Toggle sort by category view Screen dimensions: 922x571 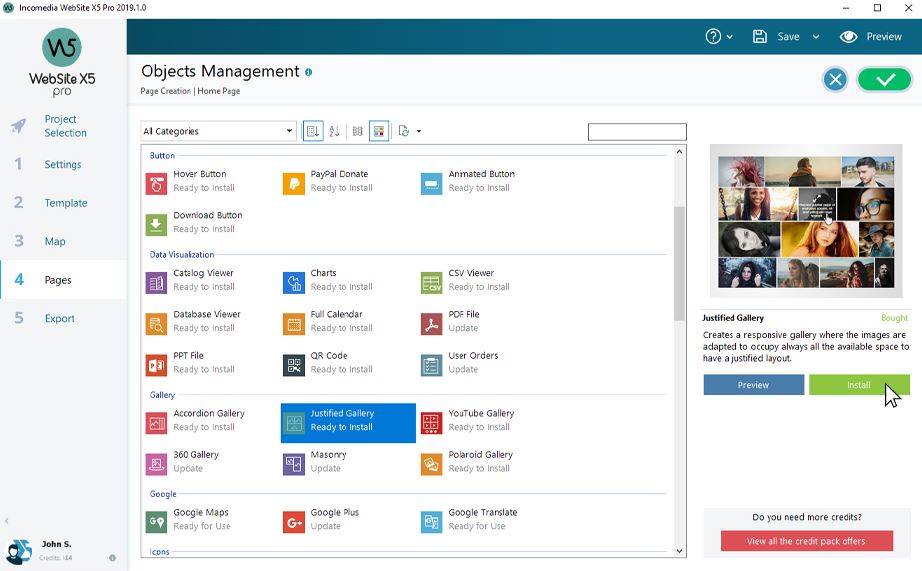coord(313,131)
